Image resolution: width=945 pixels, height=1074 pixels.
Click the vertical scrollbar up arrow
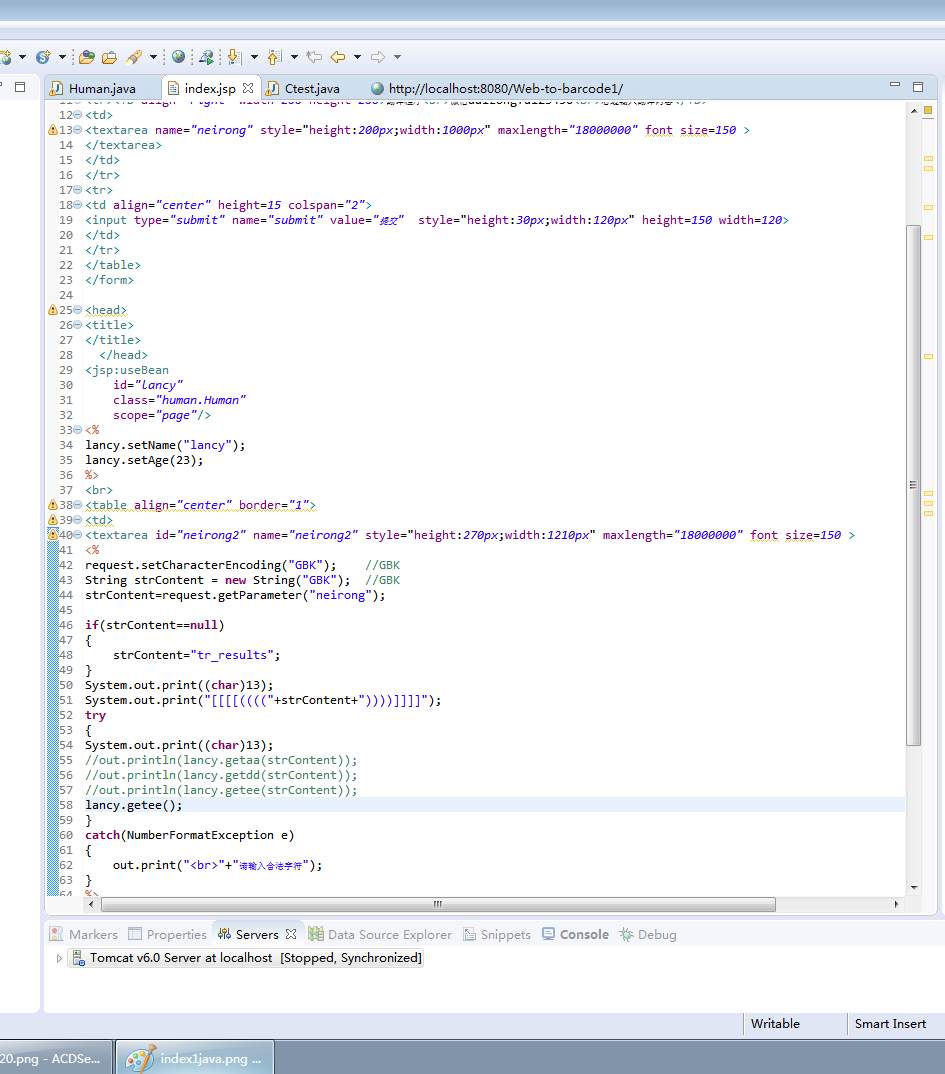(x=914, y=110)
